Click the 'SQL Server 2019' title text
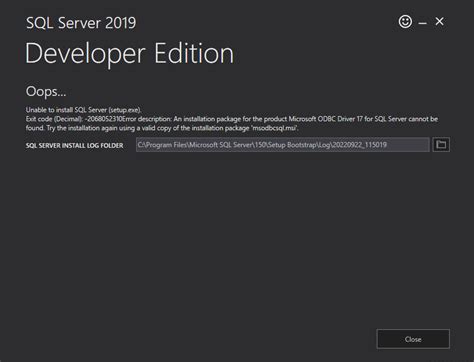The image size is (474, 362). pos(81,23)
